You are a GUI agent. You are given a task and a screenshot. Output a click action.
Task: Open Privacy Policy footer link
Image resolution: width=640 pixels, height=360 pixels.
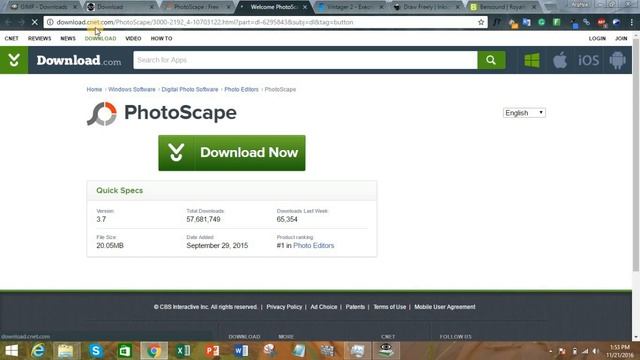(284, 307)
